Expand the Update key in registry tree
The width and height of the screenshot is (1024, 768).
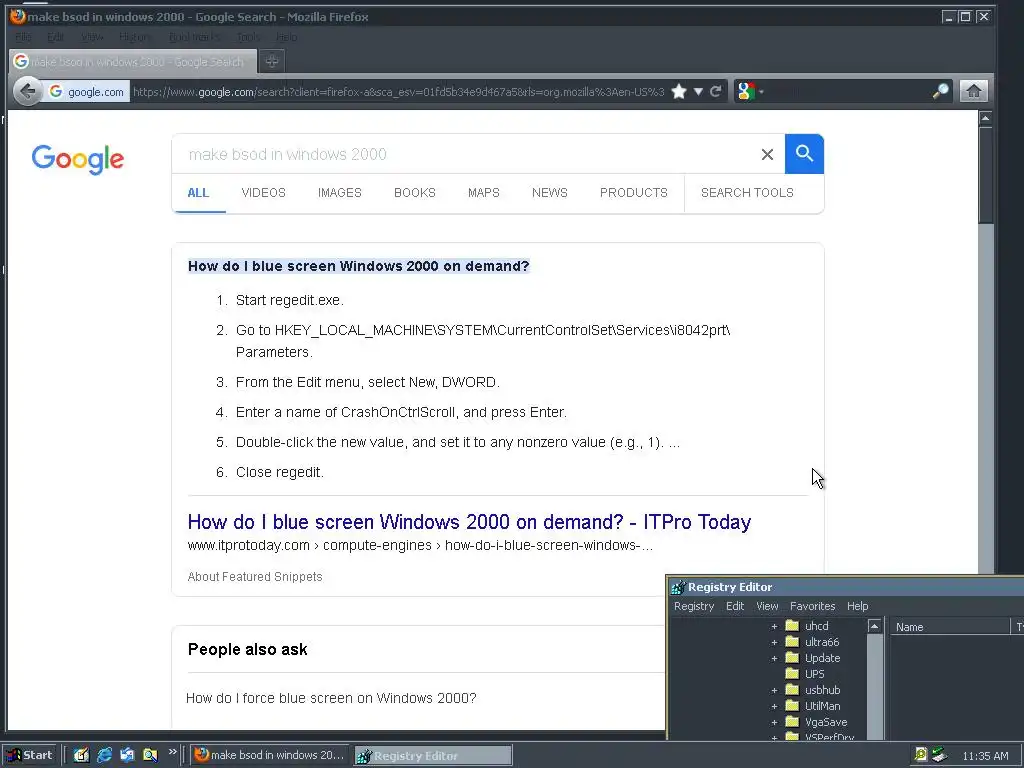pos(774,658)
